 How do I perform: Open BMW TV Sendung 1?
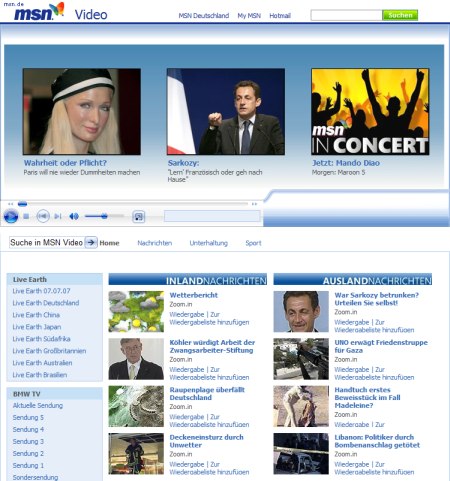coord(28,466)
